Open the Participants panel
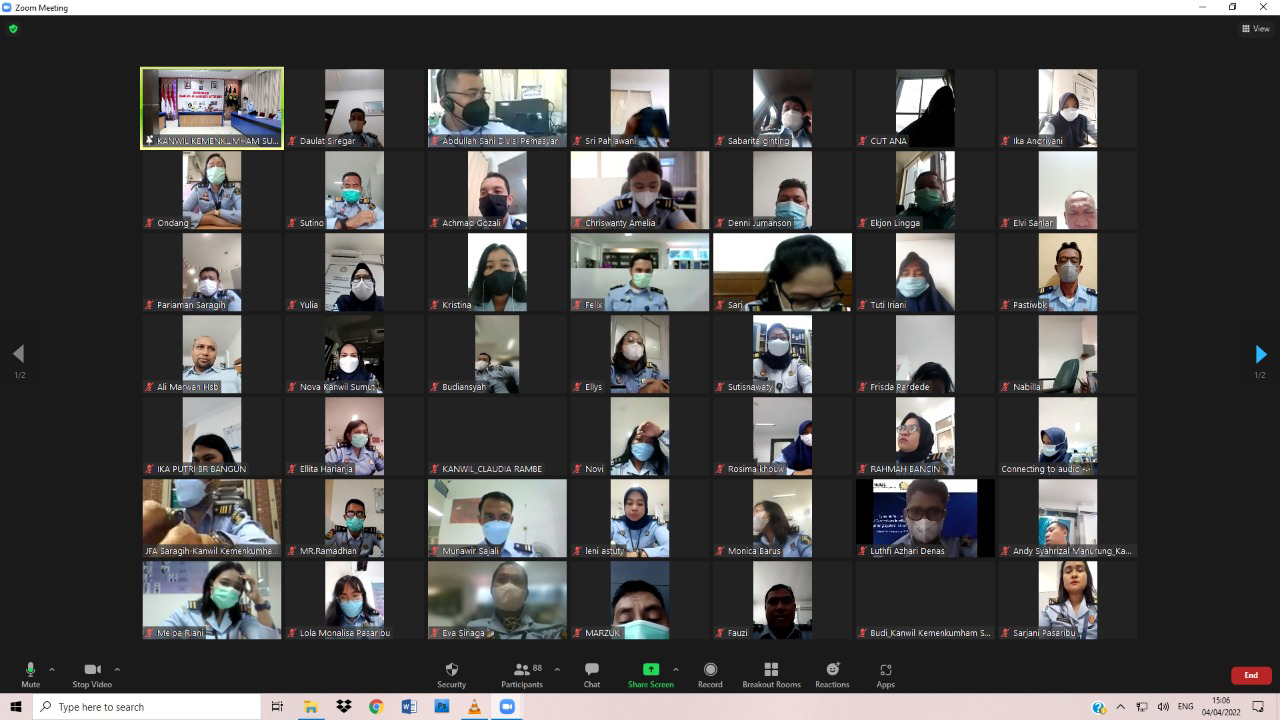This screenshot has width=1280, height=720. point(522,674)
